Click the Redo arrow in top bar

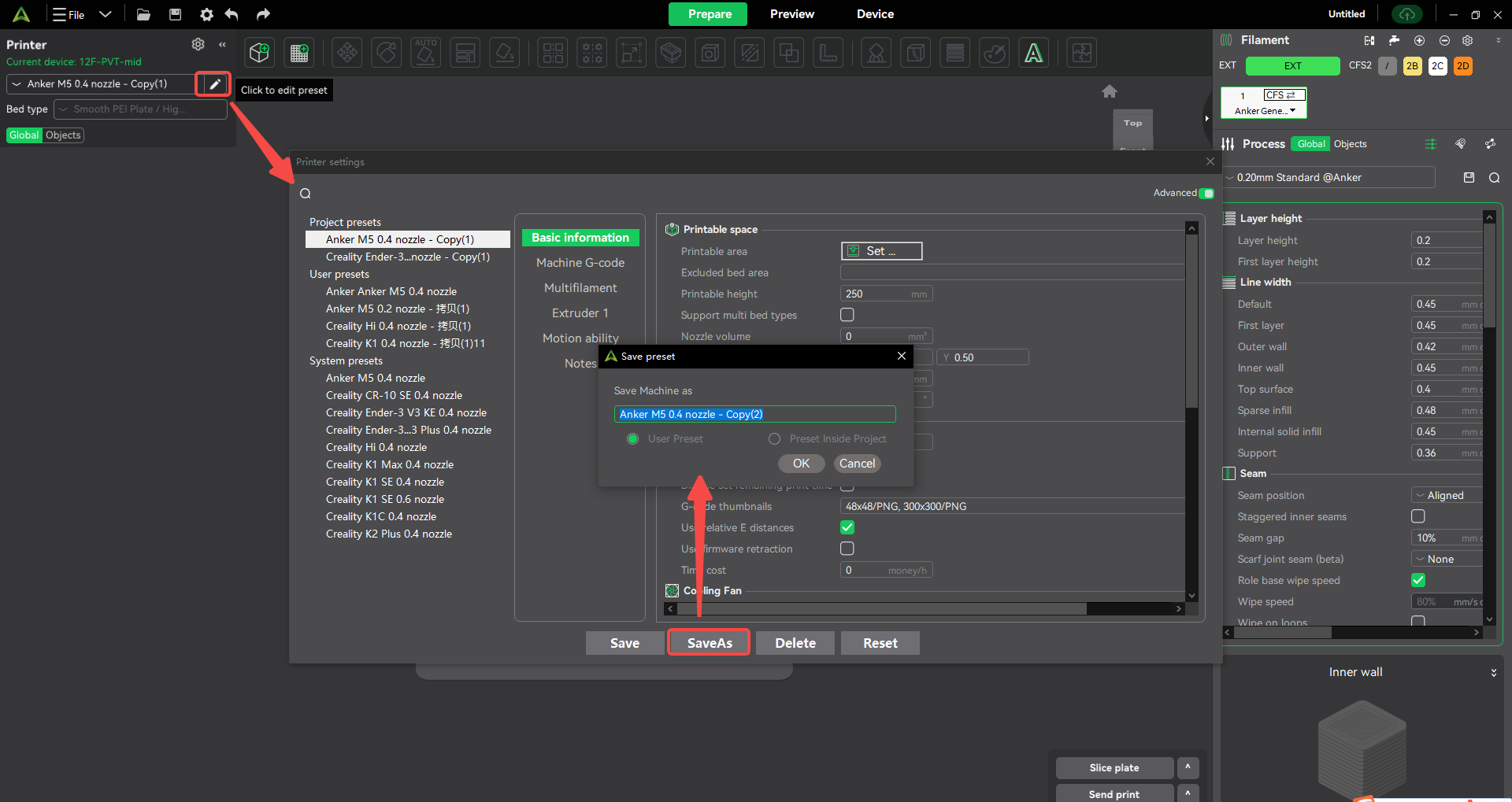pos(264,14)
